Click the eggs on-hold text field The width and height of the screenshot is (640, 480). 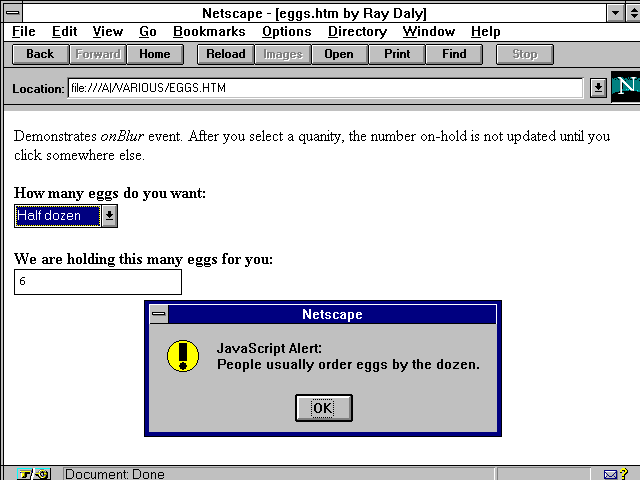[98, 282]
